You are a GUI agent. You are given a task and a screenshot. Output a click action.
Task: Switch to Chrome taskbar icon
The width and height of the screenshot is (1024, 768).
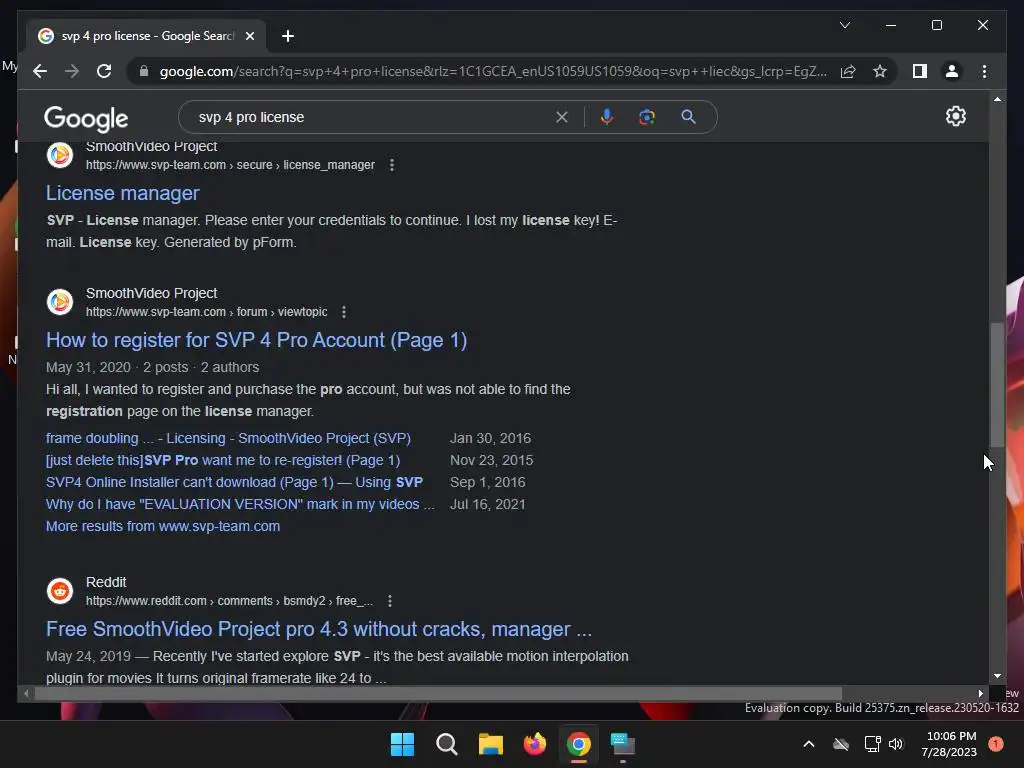[579, 744]
